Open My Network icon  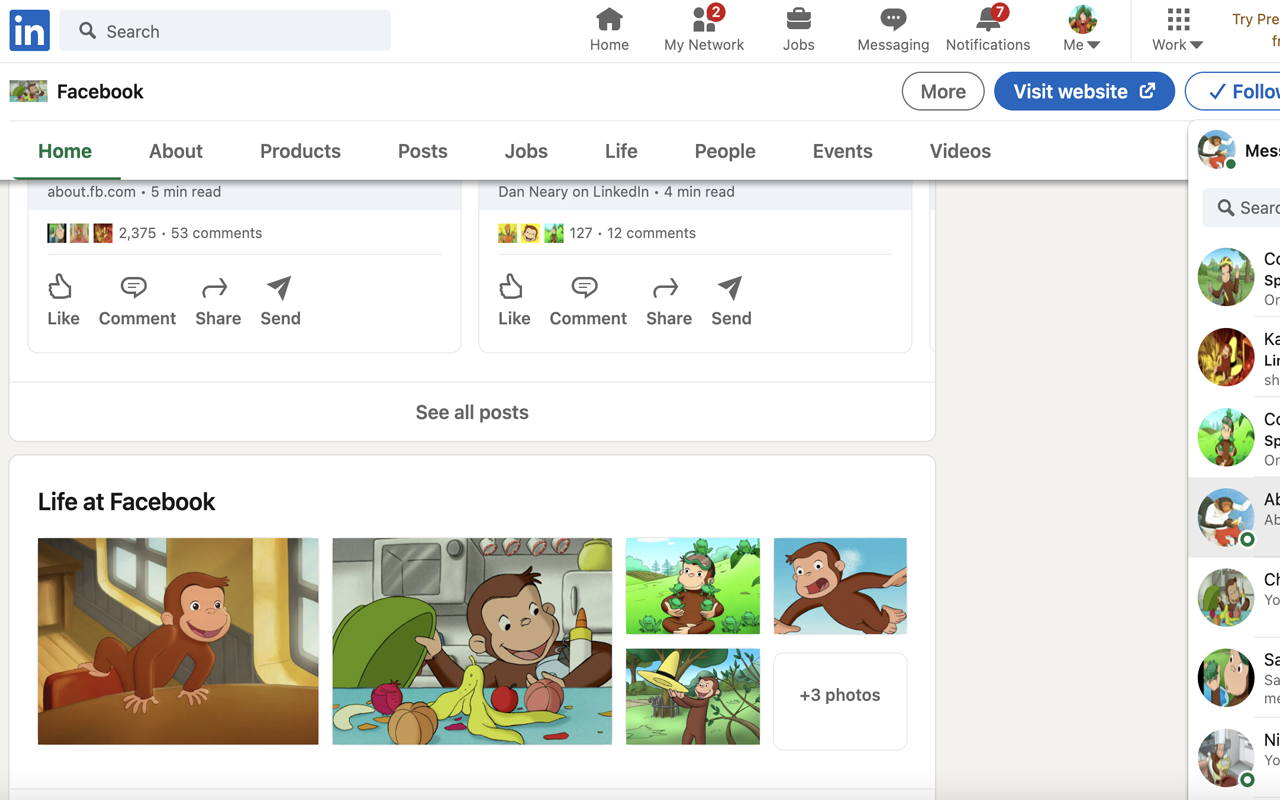[x=704, y=20]
